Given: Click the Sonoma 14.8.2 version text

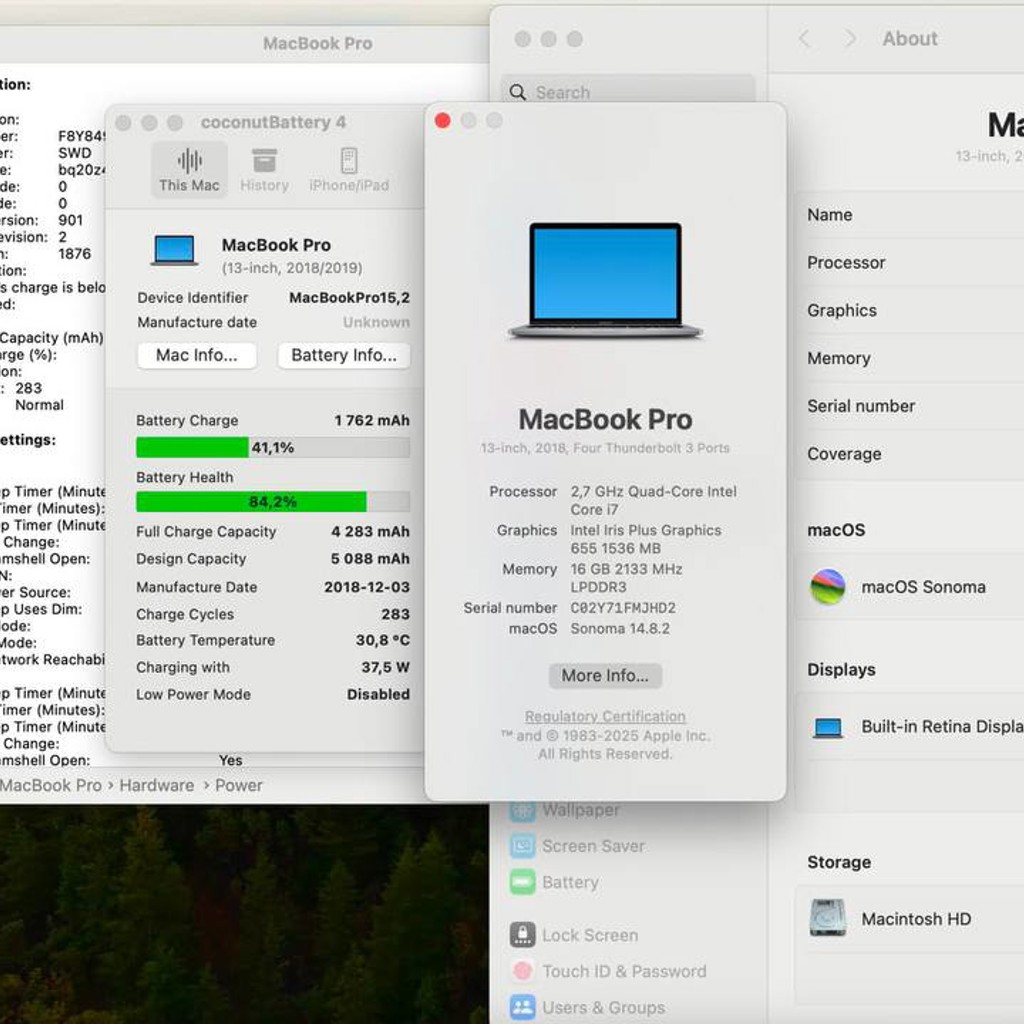Looking at the screenshot, I should [x=620, y=628].
